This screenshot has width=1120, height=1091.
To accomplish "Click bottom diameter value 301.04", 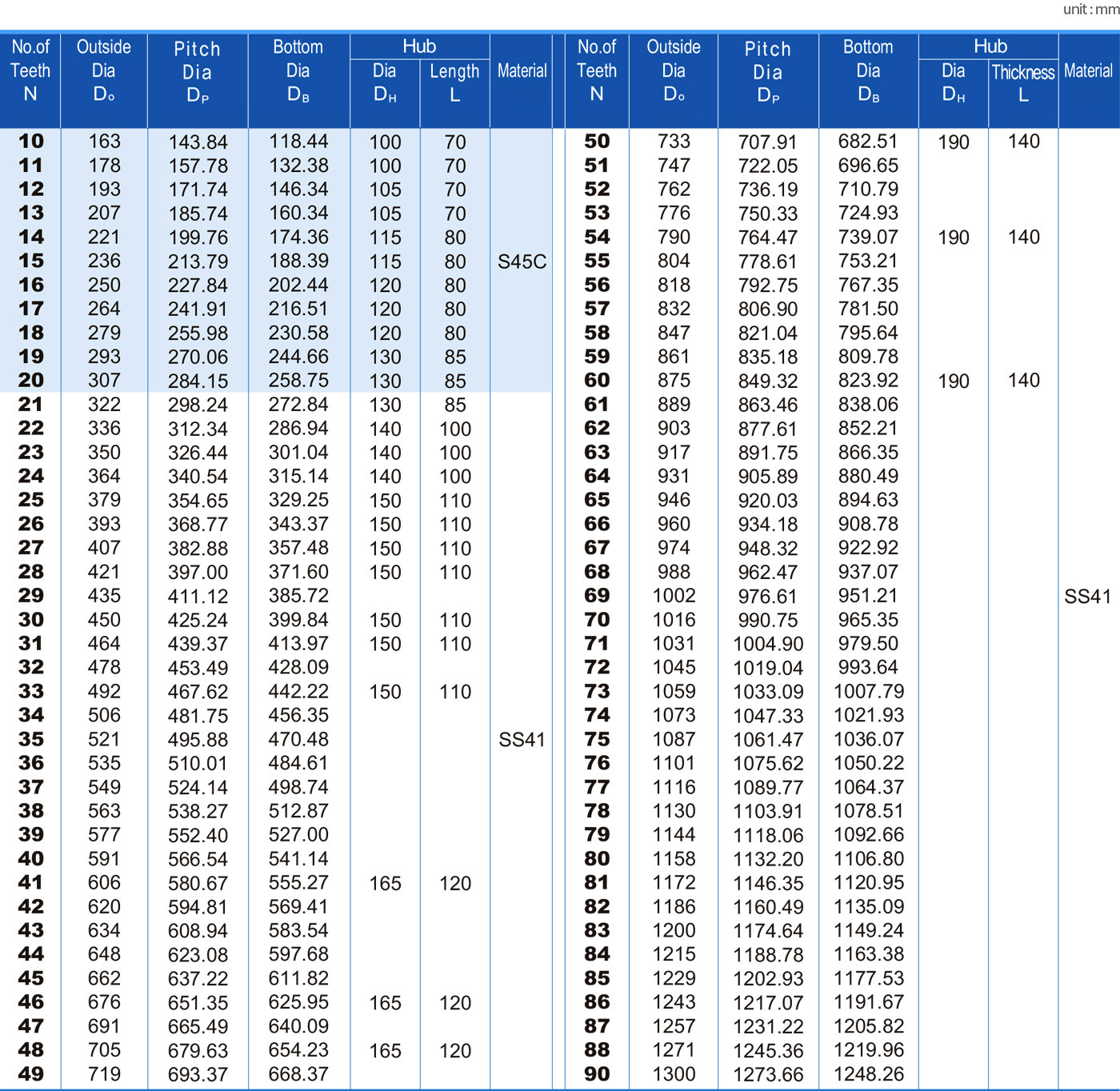I will [298, 452].
